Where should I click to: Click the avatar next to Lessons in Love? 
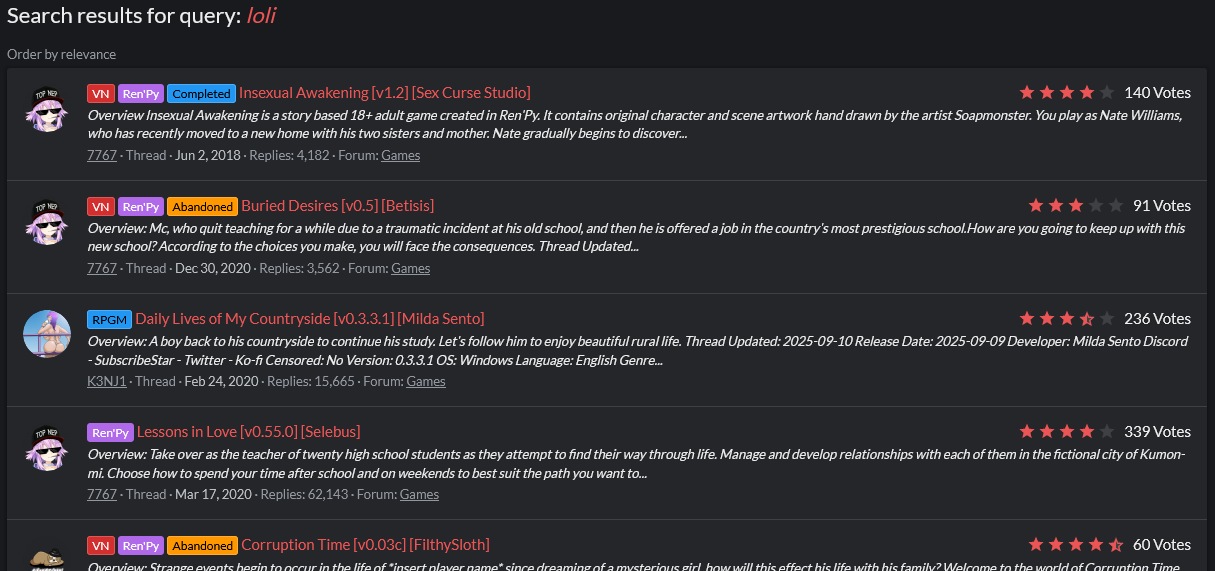pos(46,447)
